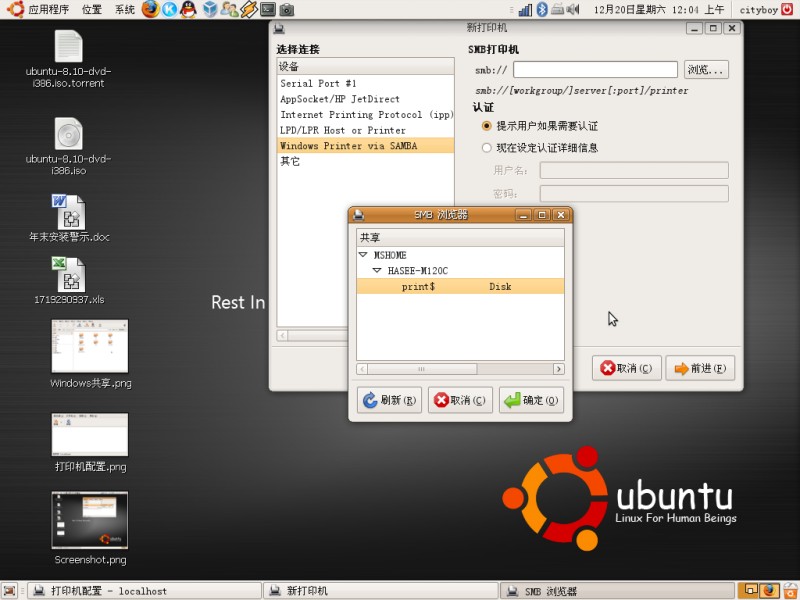Click the network signal tray icon

[525, 9]
